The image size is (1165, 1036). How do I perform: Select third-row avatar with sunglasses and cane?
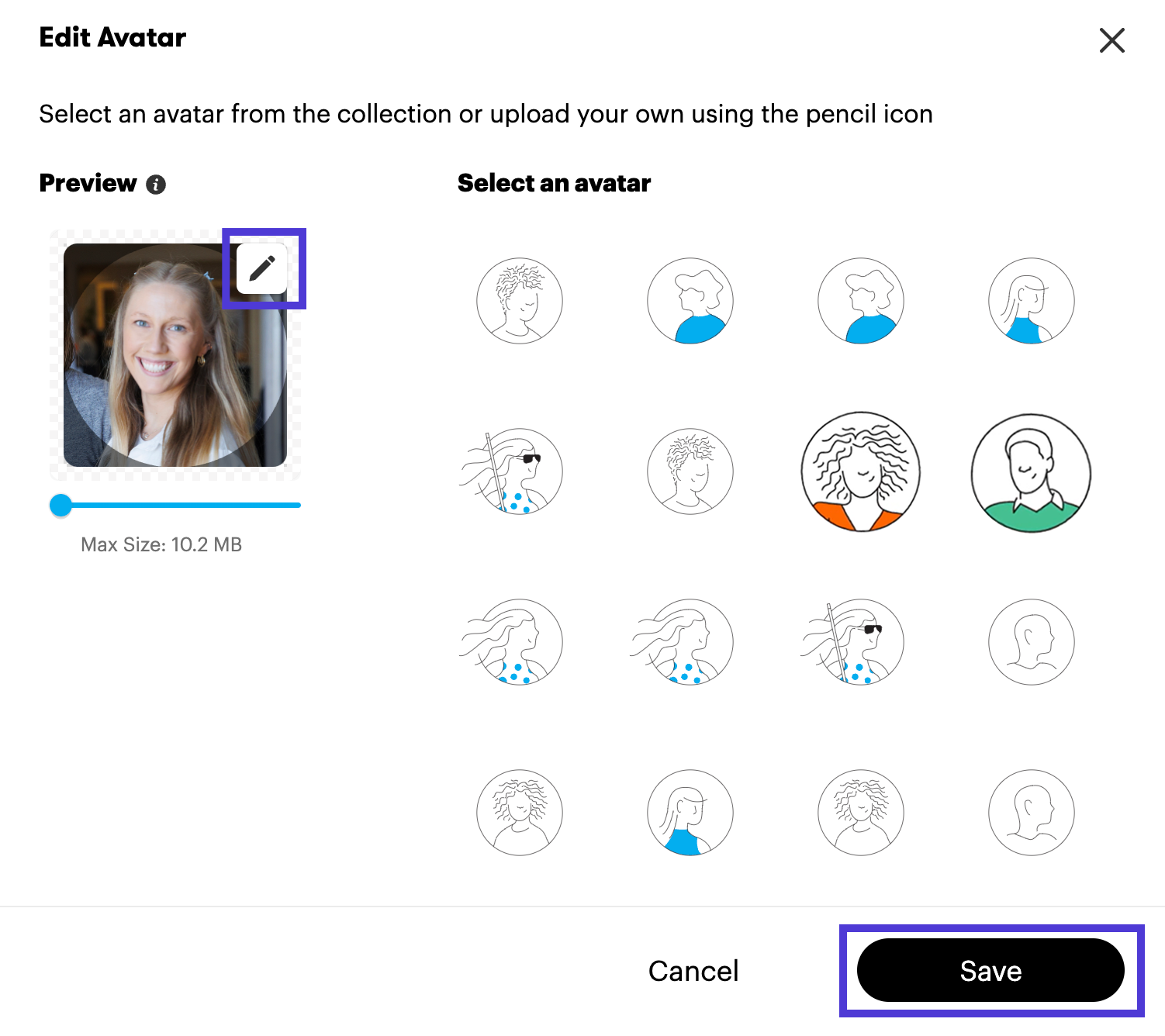tap(855, 642)
